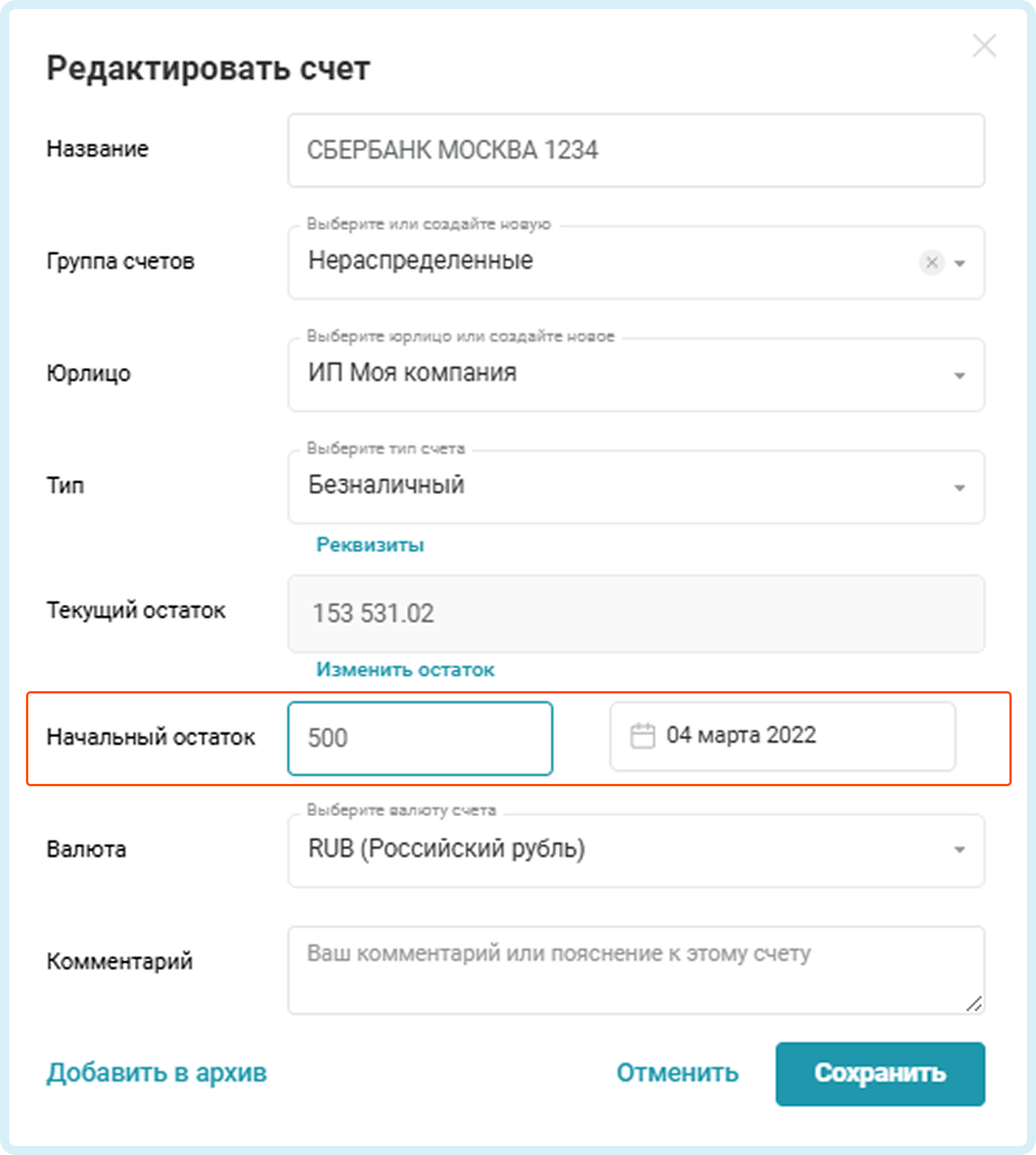The image size is (1036, 1155).
Task: Click the RUB (Российский рубль) value text
Action: pos(446,849)
